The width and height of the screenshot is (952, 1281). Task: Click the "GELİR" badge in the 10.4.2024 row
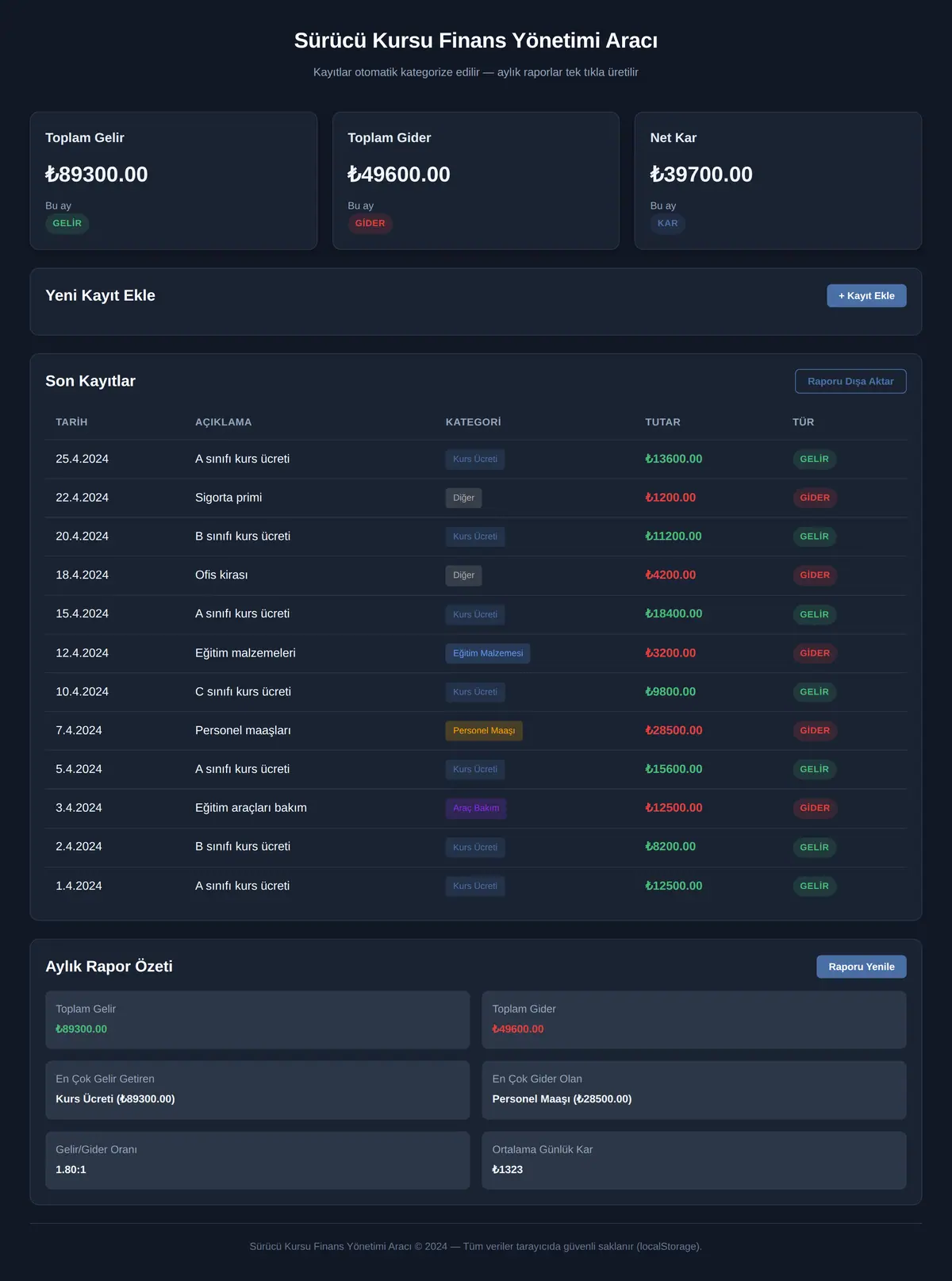815,692
